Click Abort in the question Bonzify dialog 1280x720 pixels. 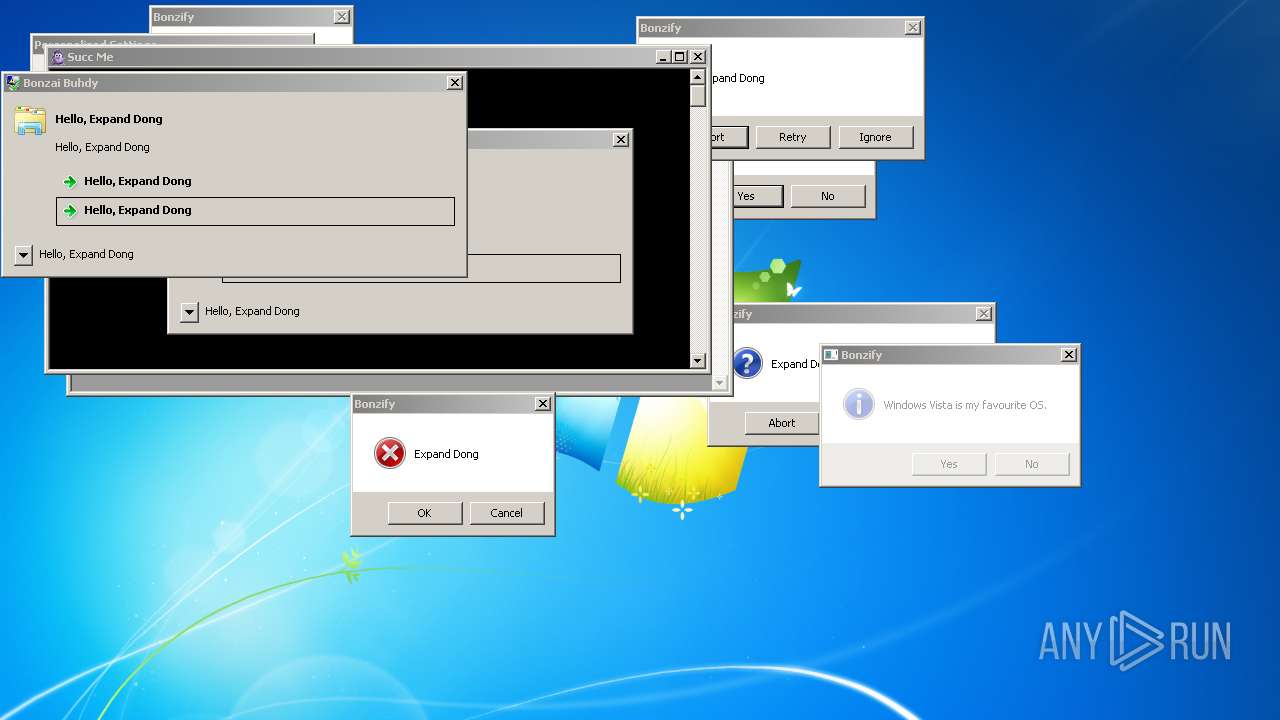pos(782,423)
